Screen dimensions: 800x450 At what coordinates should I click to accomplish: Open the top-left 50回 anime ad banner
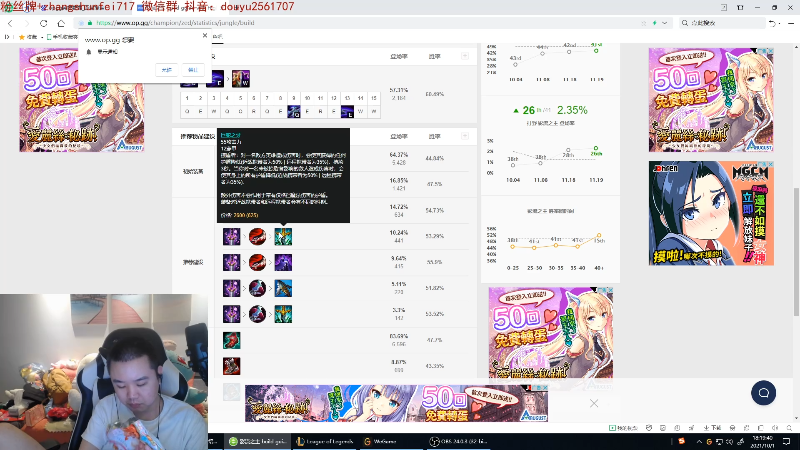click(x=82, y=100)
